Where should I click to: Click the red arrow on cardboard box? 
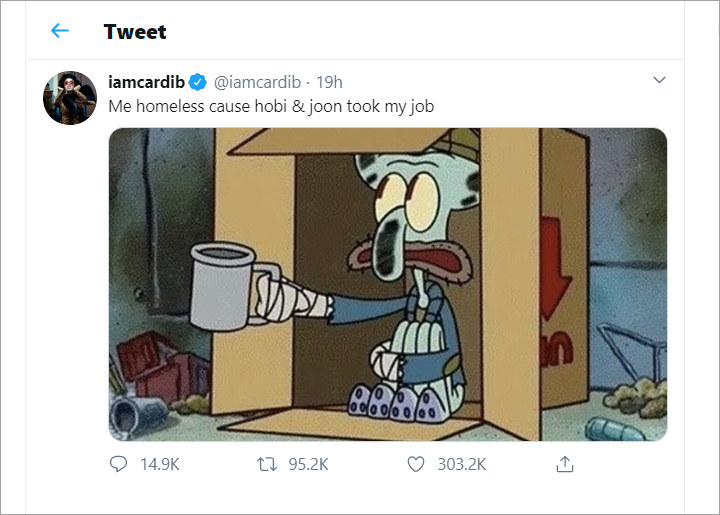555,269
